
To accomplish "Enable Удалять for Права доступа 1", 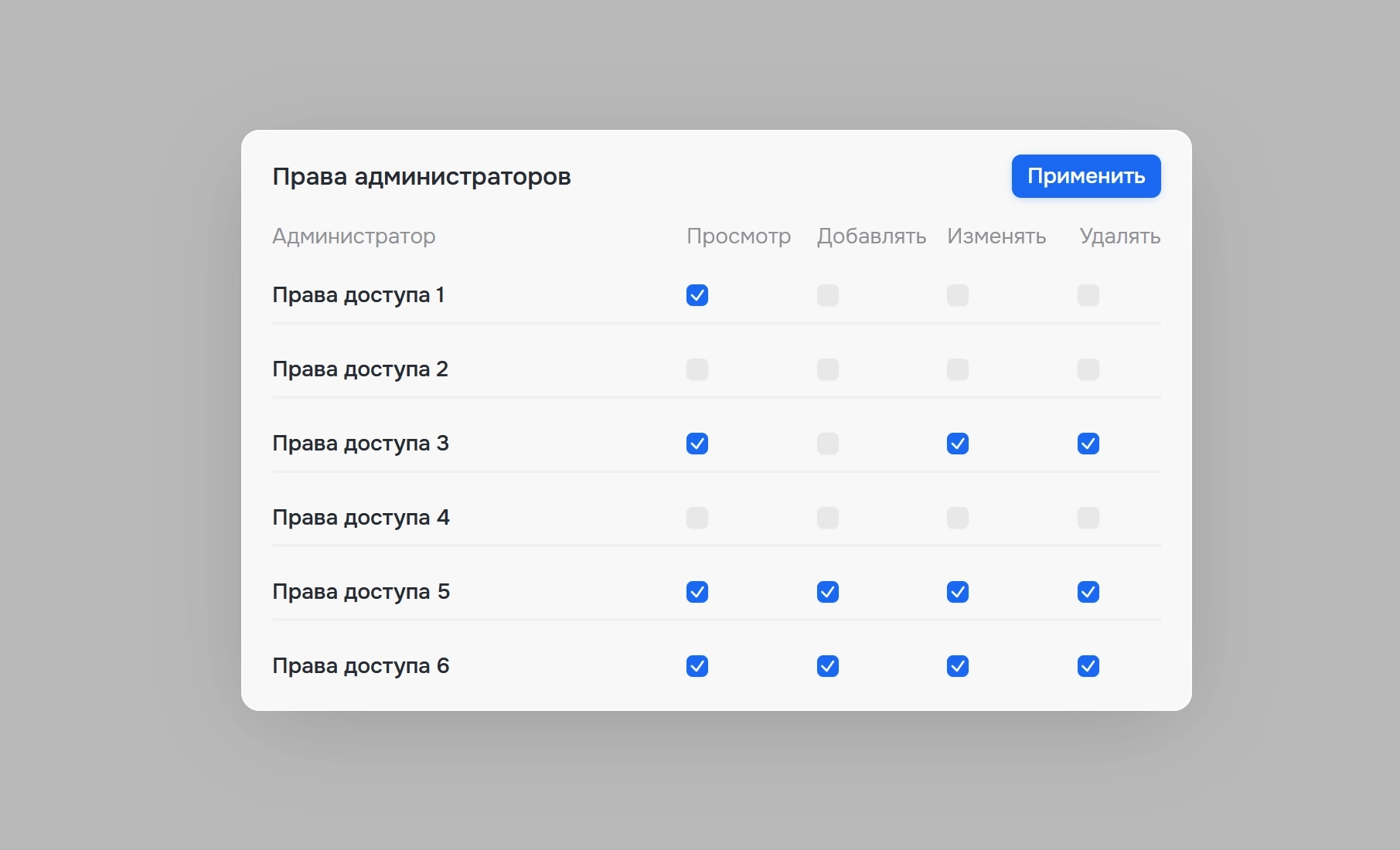I will pyautogui.click(x=1088, y=295).
